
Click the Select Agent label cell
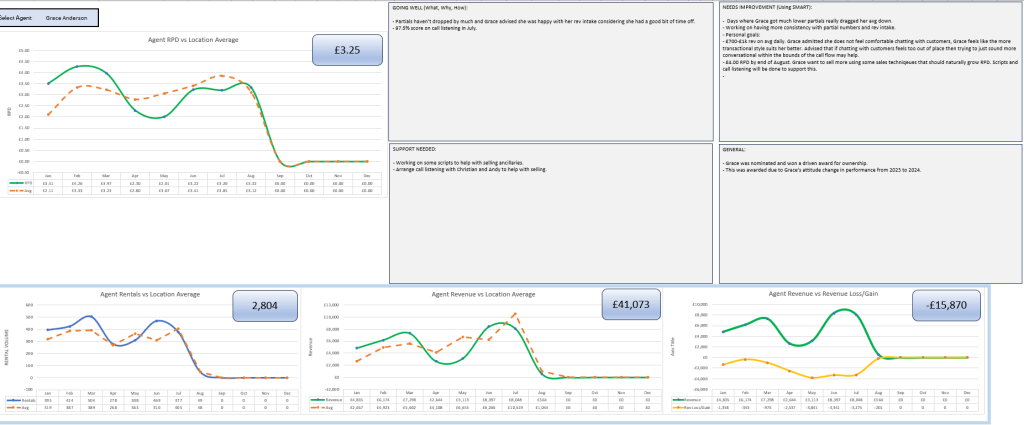click(x=20, y=18)
